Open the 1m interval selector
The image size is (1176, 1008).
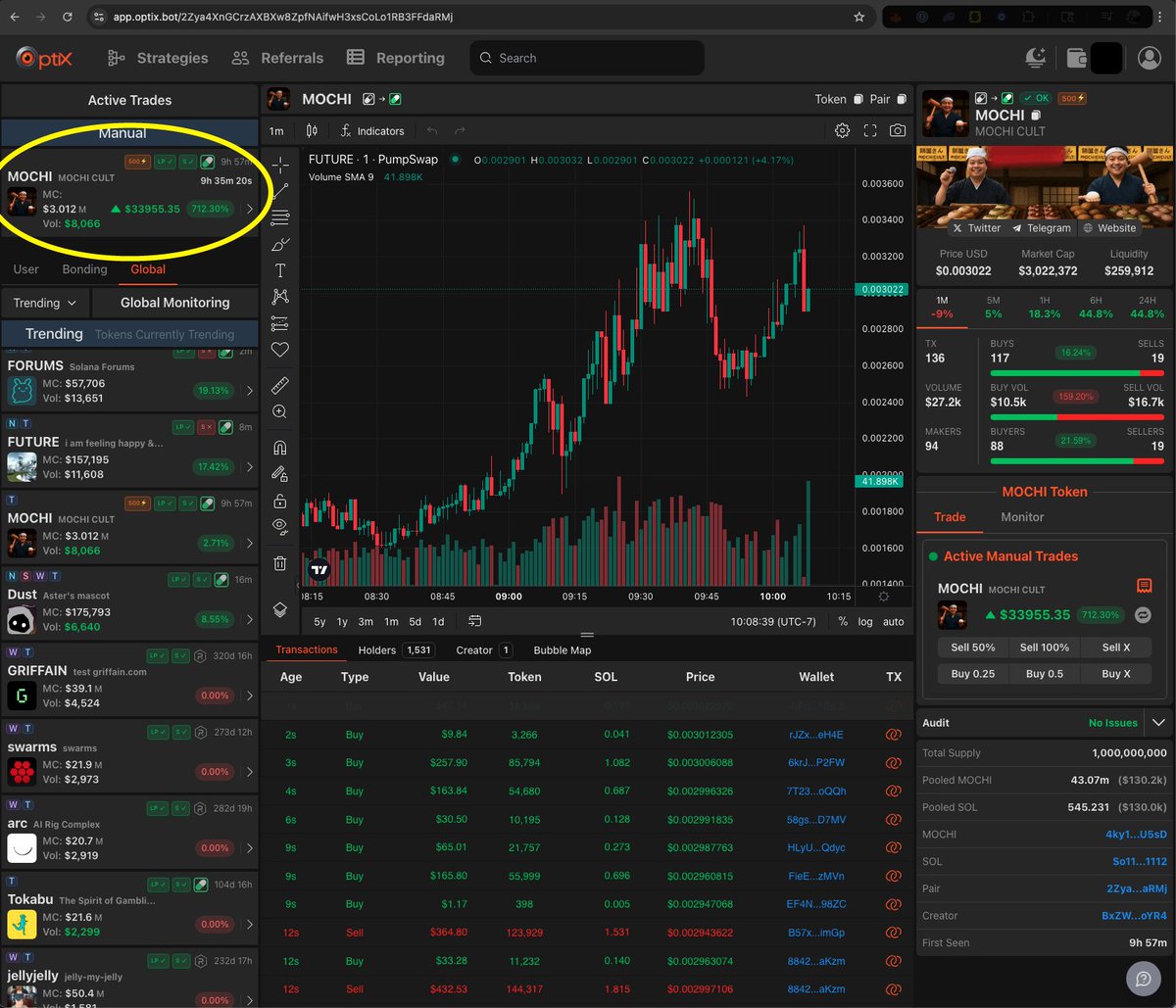(276, 131)
